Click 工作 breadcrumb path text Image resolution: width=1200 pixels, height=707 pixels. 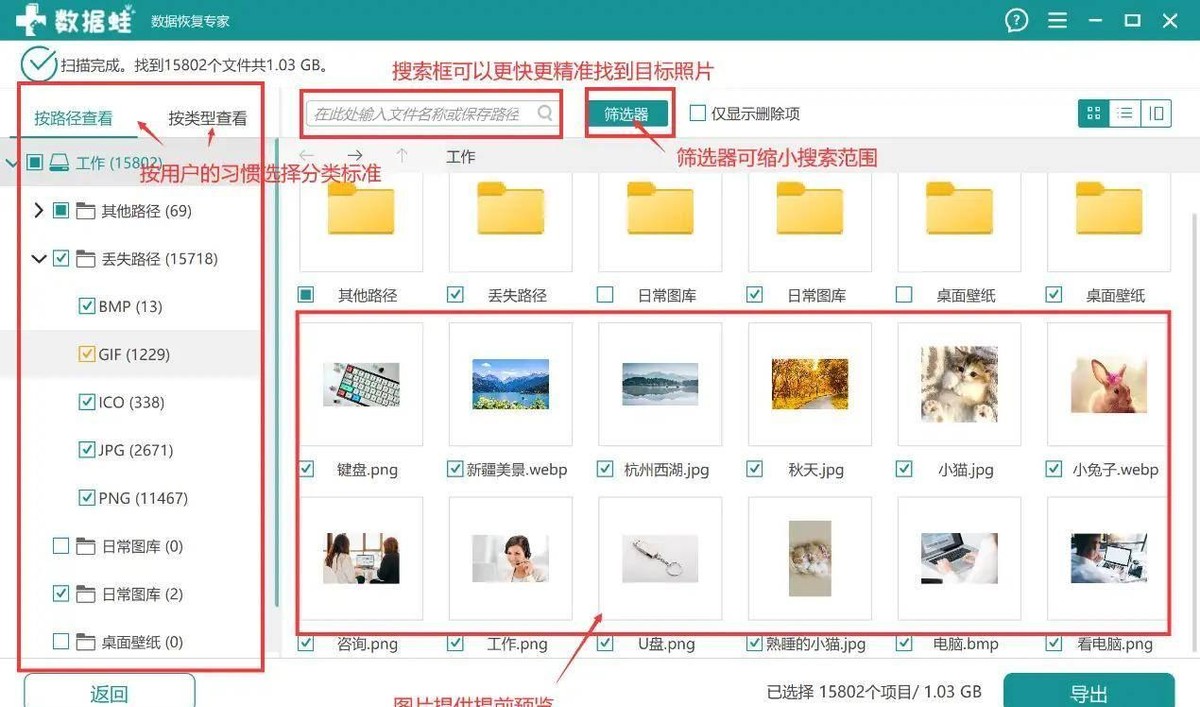(460, 157)
